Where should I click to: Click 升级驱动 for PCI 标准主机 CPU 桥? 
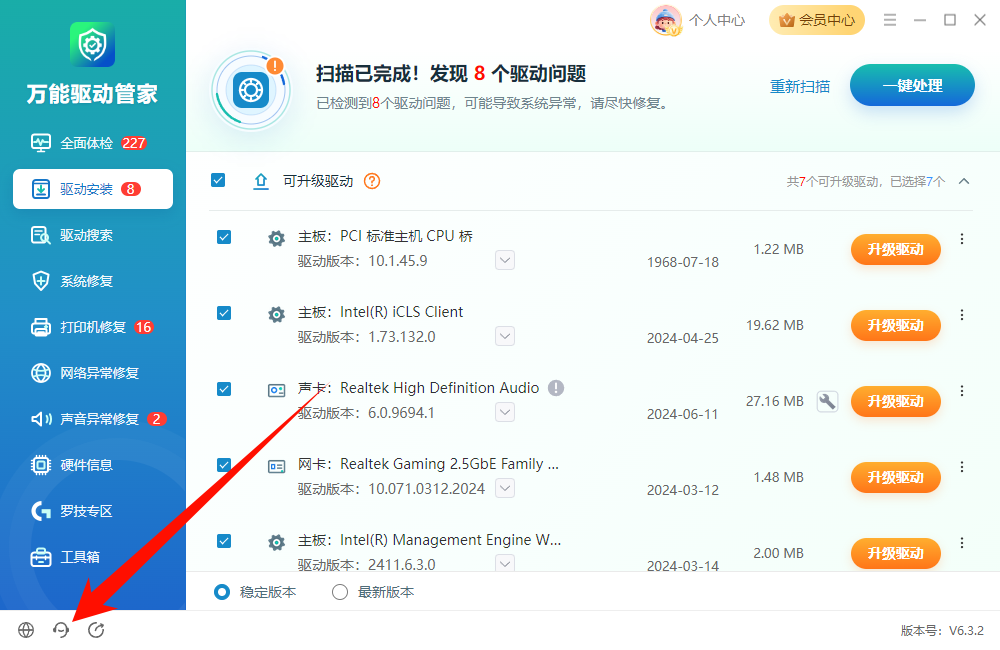pyautogui.click(x=895, y=249)
